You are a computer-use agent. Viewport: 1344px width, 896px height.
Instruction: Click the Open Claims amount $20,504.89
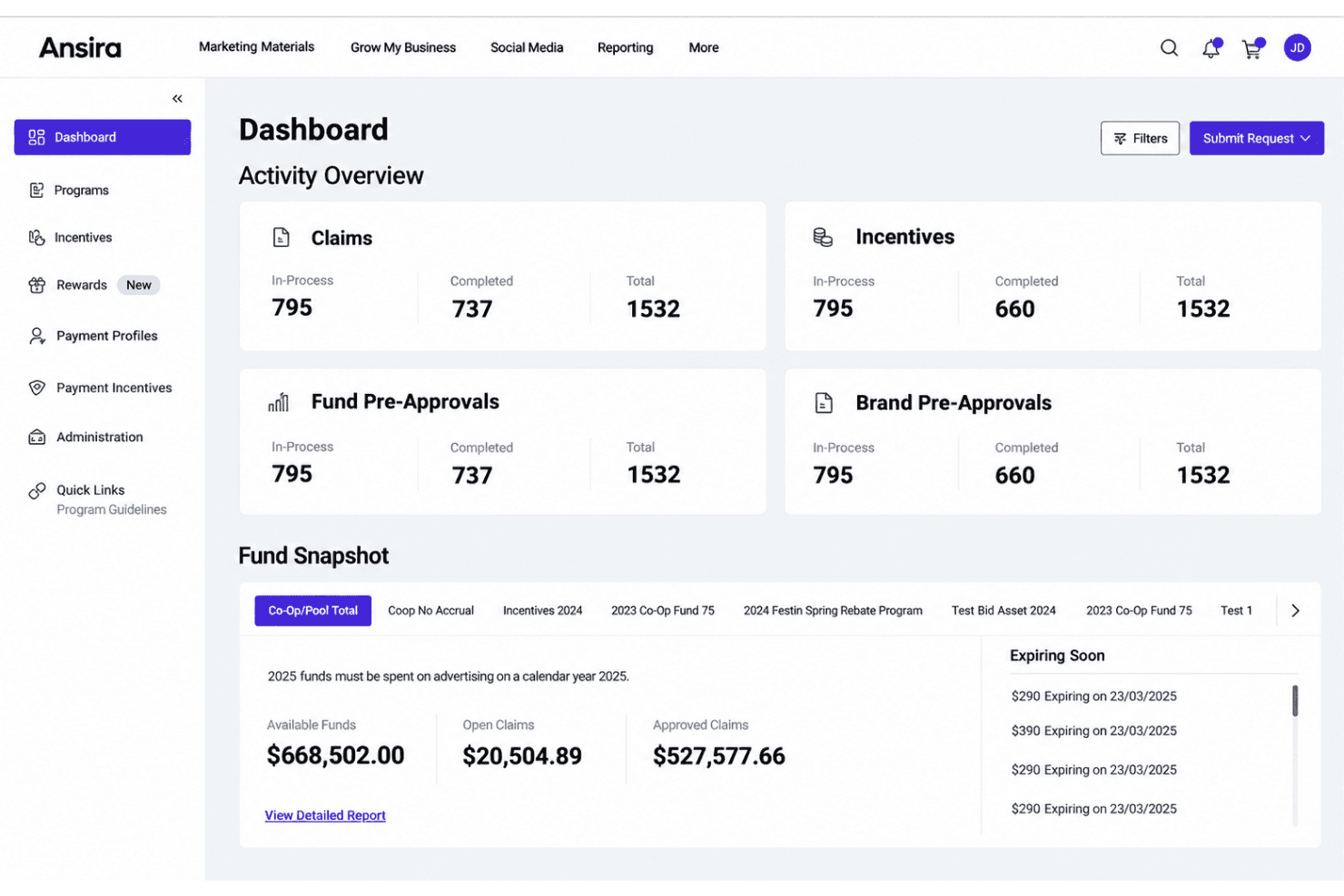522,756
